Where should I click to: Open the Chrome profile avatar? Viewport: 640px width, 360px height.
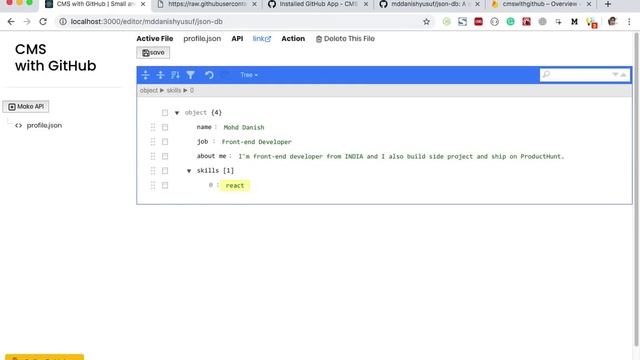[612, 22]
